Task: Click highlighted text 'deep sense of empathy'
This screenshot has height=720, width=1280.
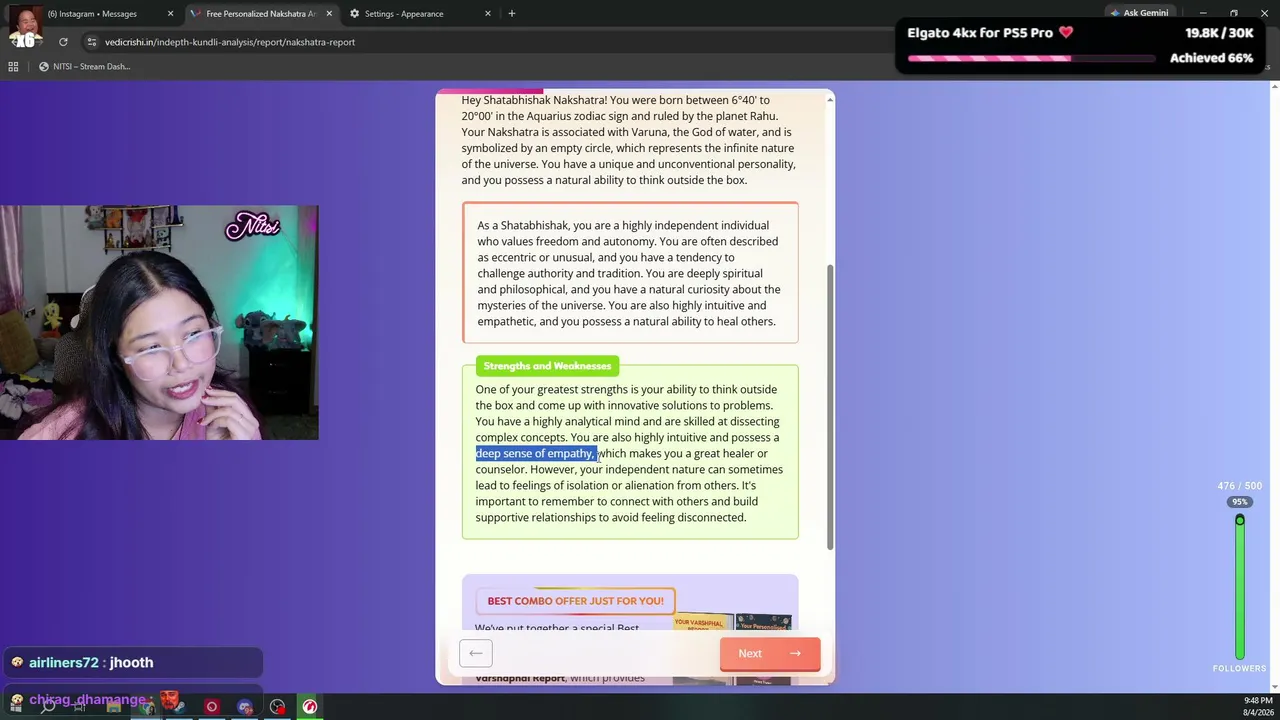Action: (x=536, y=454)
